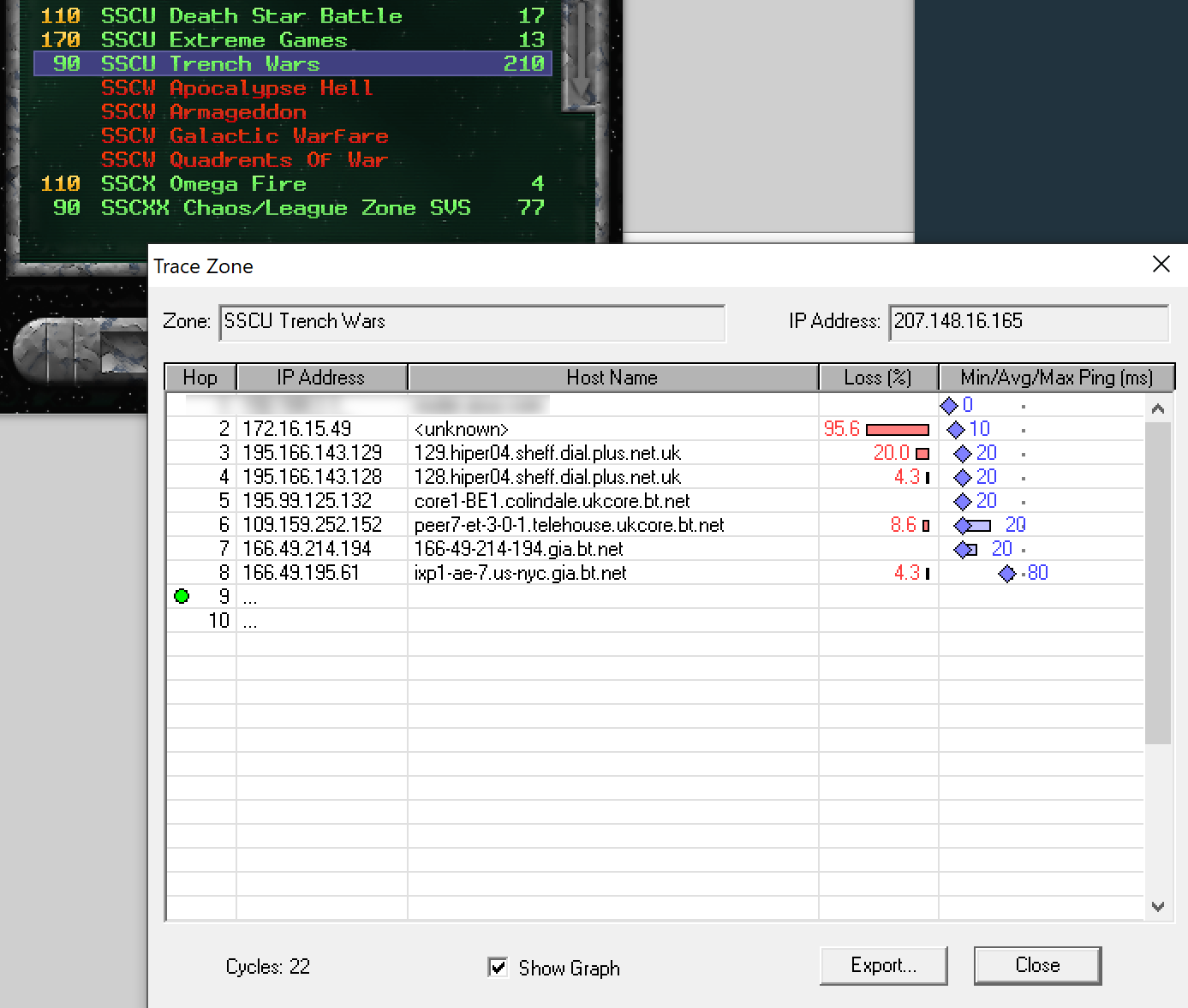Click the red loss bar for hop 2

point(897,430)
